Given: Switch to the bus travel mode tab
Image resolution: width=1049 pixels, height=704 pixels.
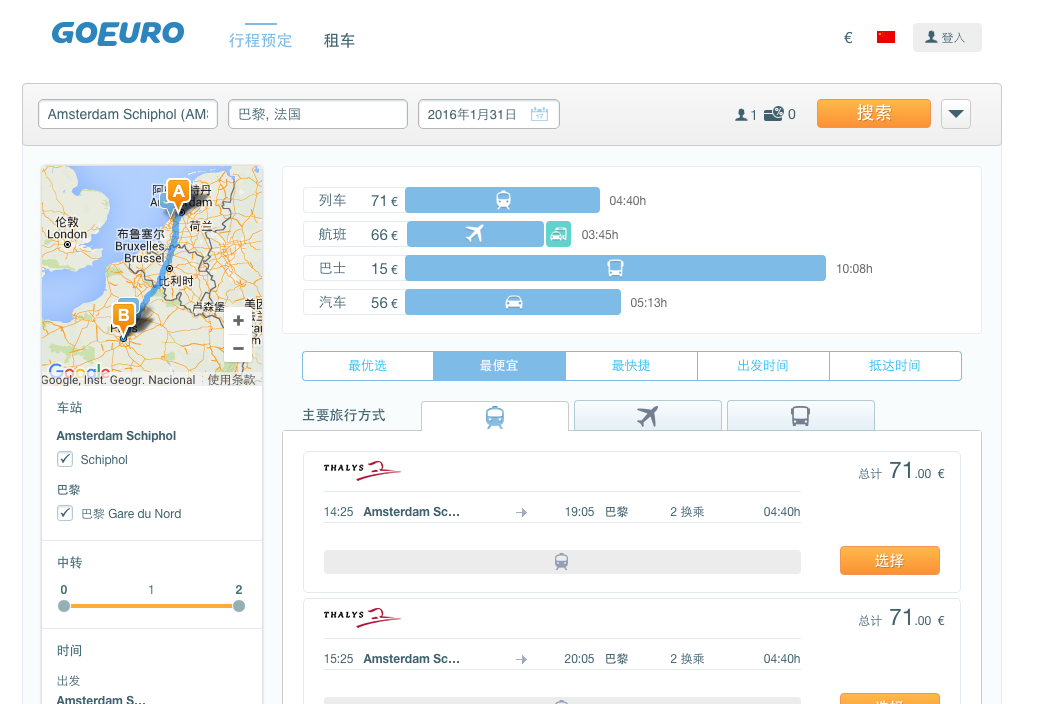Looking at the screenshot, I should click(x=800, y=416).
